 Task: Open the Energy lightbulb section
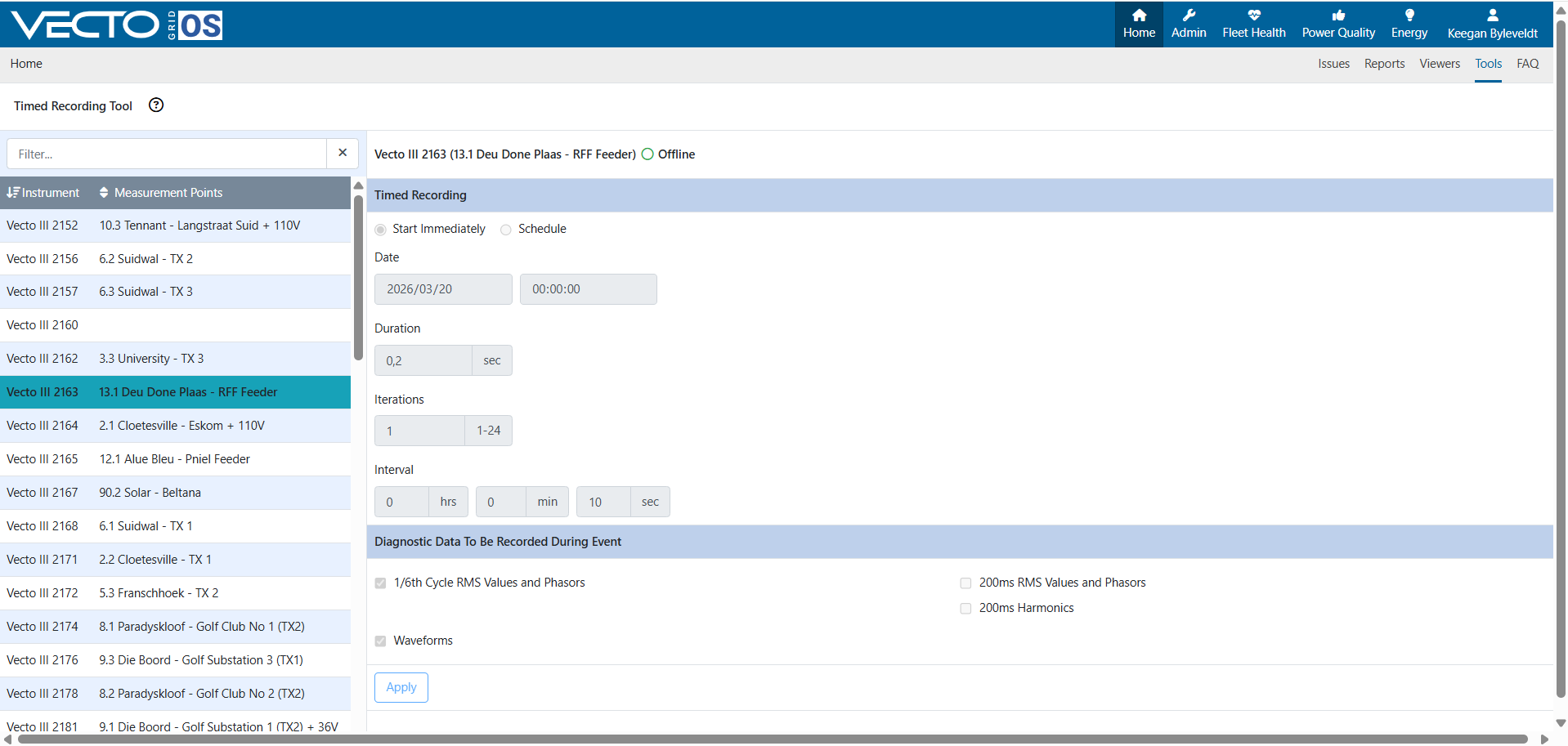pos(1409,25)
